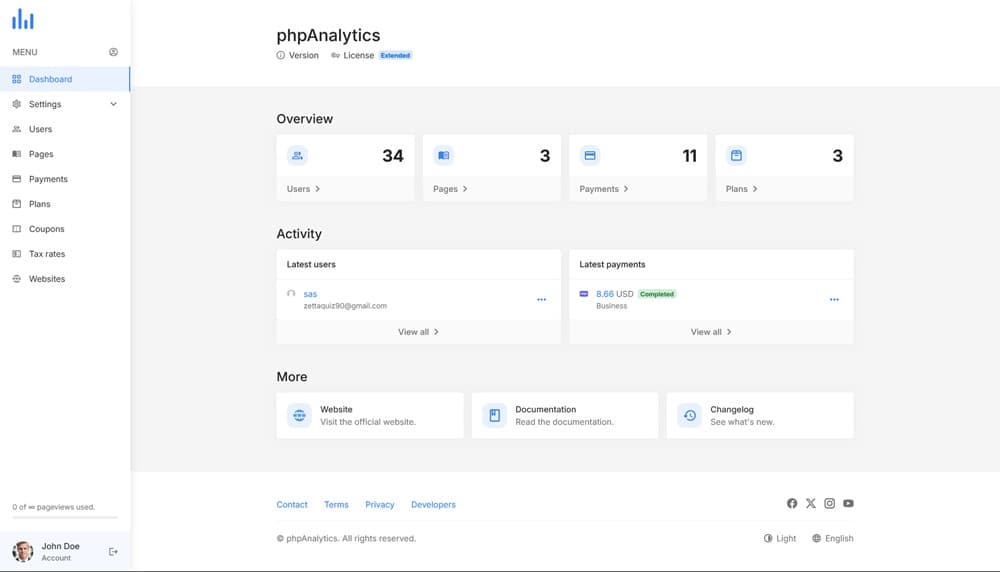The height and width of the screenshot is (572, 1000).
Task: Click the Documentation book icon
Action: (494, 416)
